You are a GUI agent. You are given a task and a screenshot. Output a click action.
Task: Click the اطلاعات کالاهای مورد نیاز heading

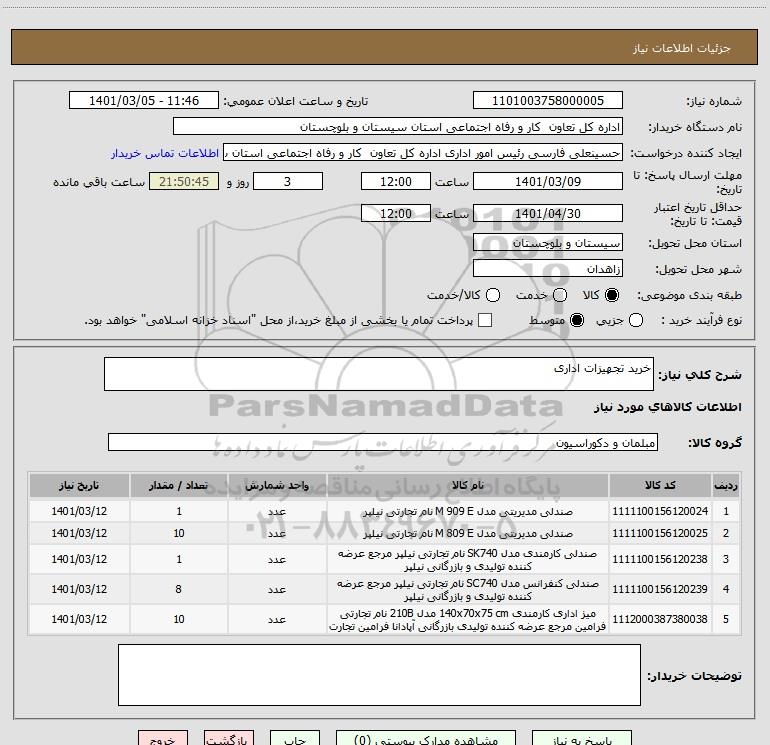(668, 407)
